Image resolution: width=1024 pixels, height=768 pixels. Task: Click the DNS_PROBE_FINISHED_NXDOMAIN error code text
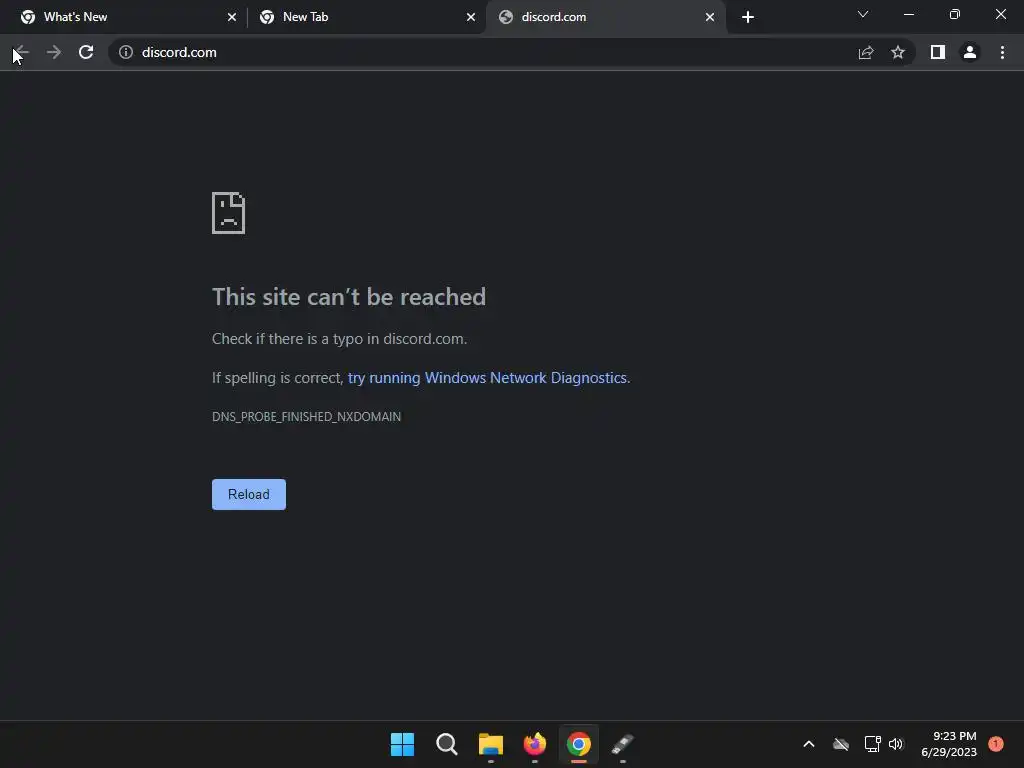pos(306,417)
